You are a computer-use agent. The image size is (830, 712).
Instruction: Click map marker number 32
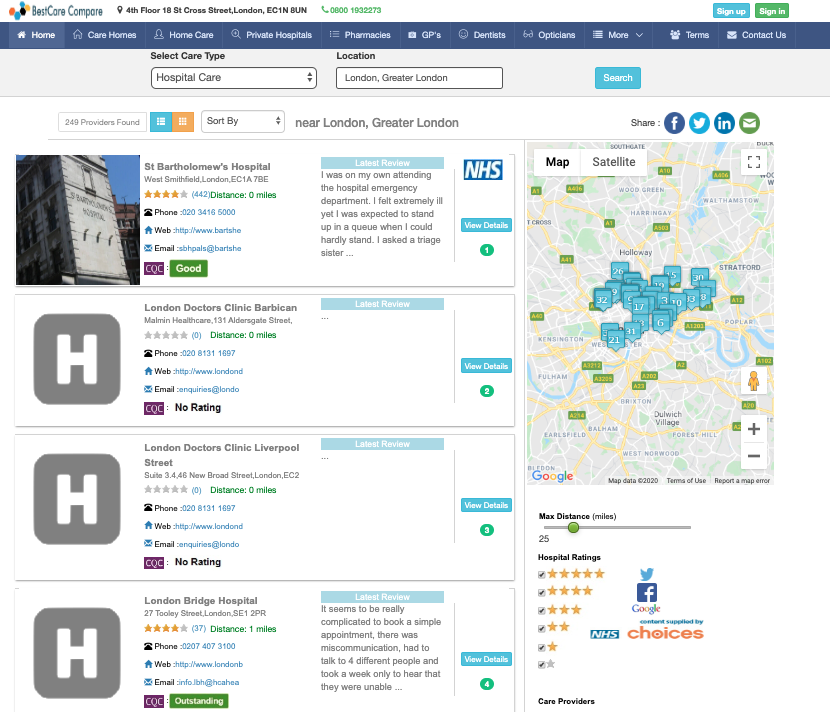coord(602,300)
